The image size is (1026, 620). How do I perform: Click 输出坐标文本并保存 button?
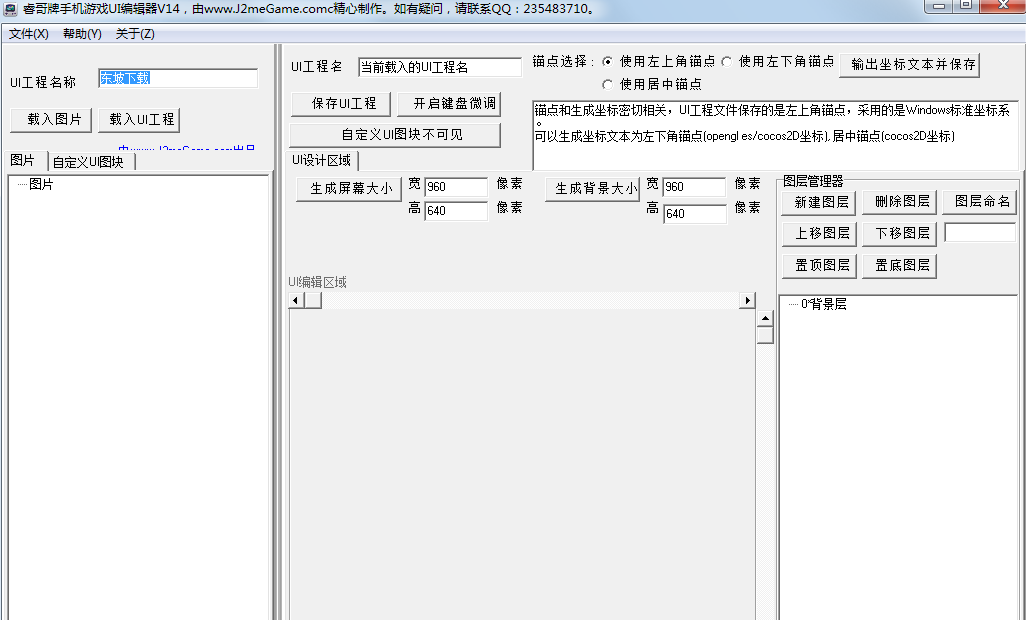click(x=910, y=65)
